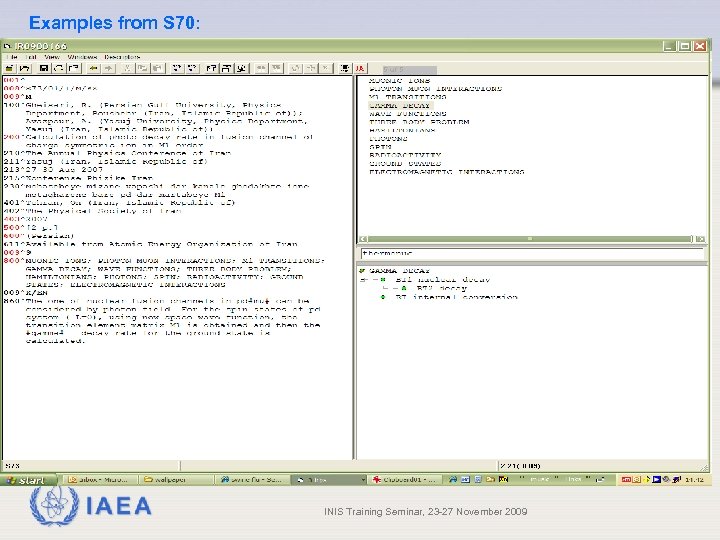Image resolution: width=720 pixels, height=540 pixels.
Task: Click the descriptor list horizontal scrollbar
Action: 530,239
